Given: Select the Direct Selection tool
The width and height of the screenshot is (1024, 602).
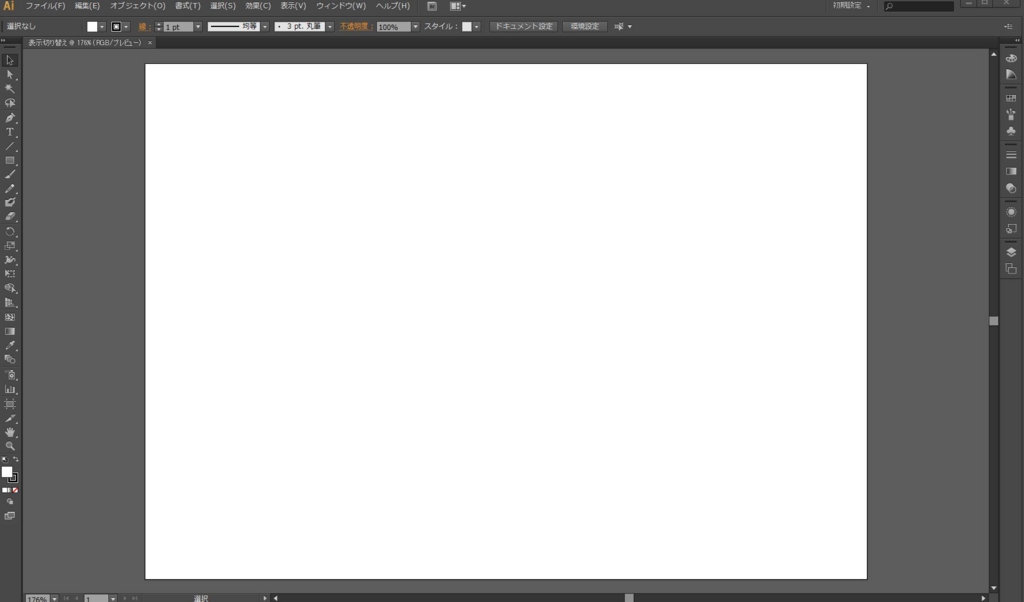Looking at the screenshot, I should [10, 74].
